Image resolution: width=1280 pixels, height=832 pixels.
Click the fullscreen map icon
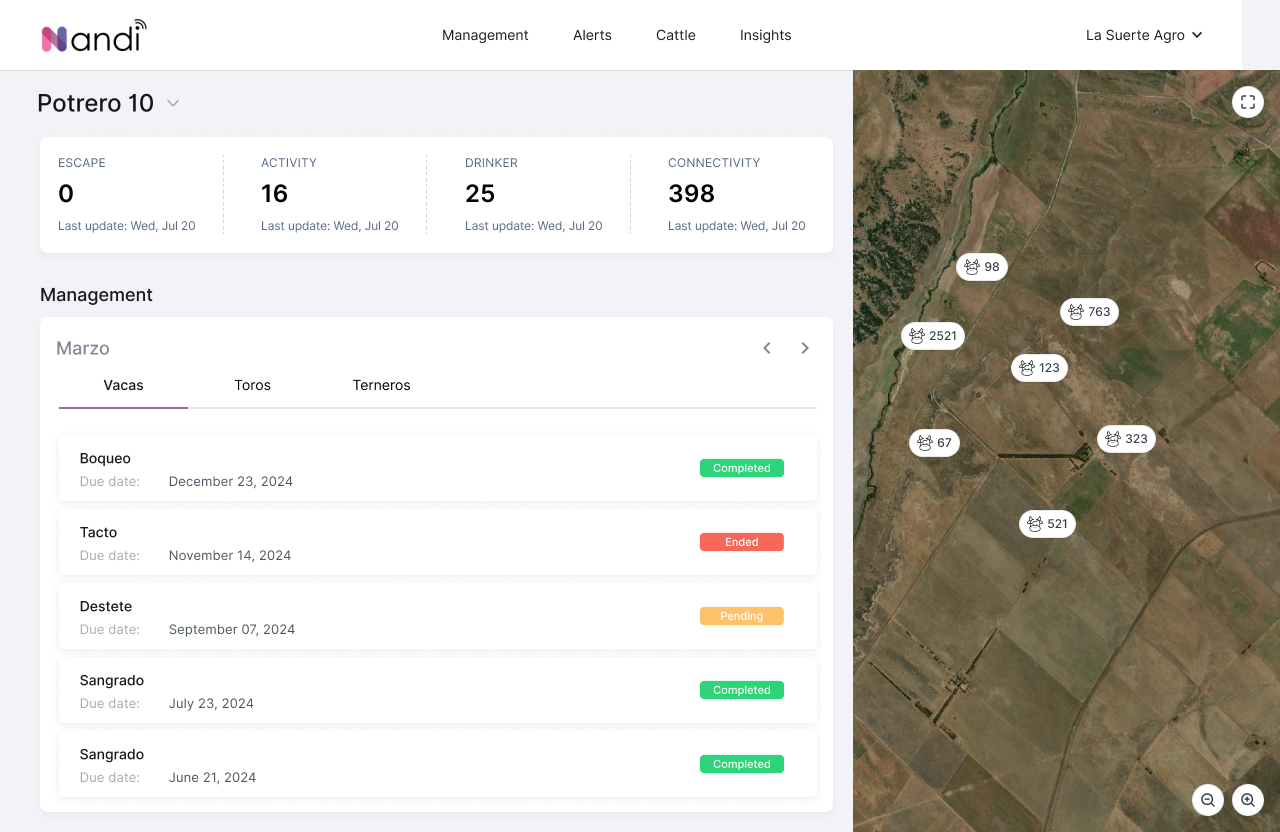click(1247, 102)
